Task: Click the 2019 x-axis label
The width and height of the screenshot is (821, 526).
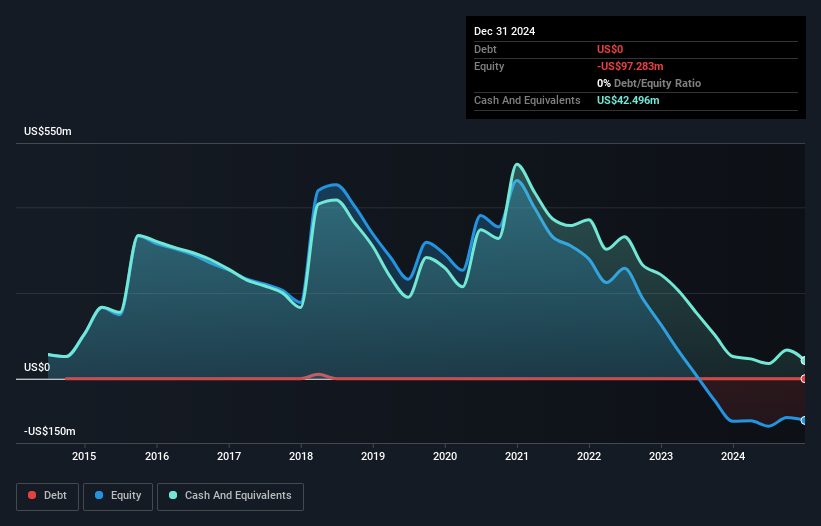Action: click(x=373, y=456)
